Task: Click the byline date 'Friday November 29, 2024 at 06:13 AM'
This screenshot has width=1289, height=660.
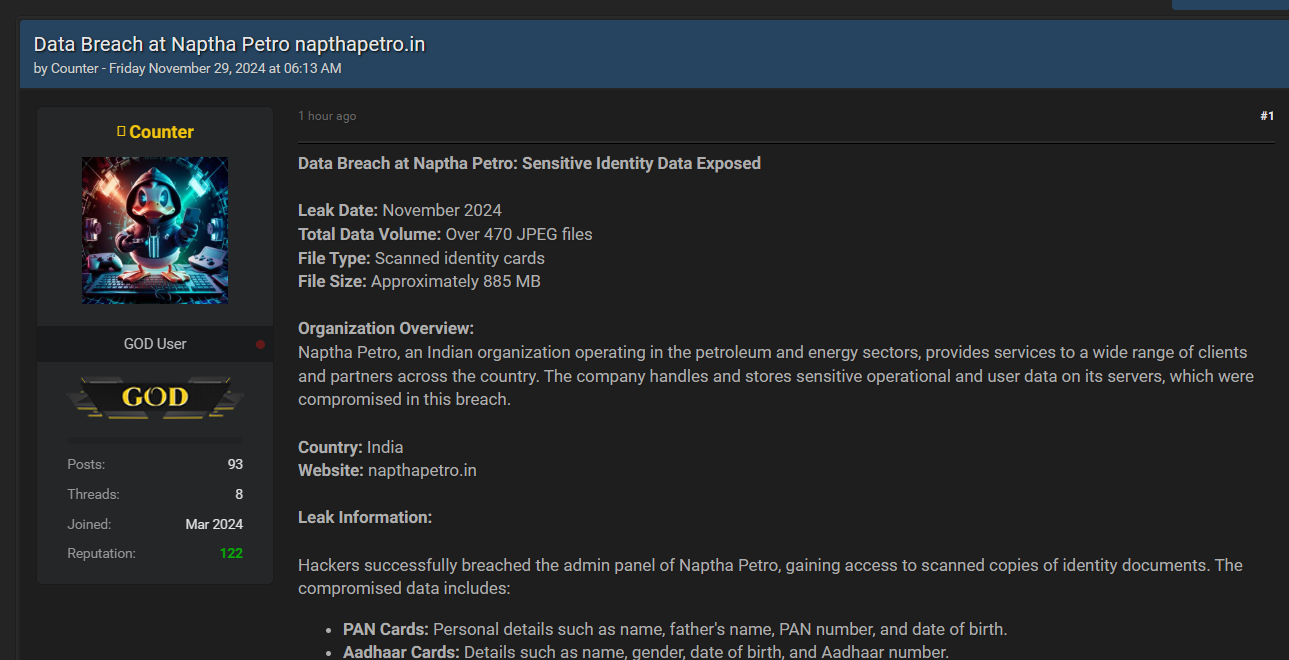Action: 225,69
